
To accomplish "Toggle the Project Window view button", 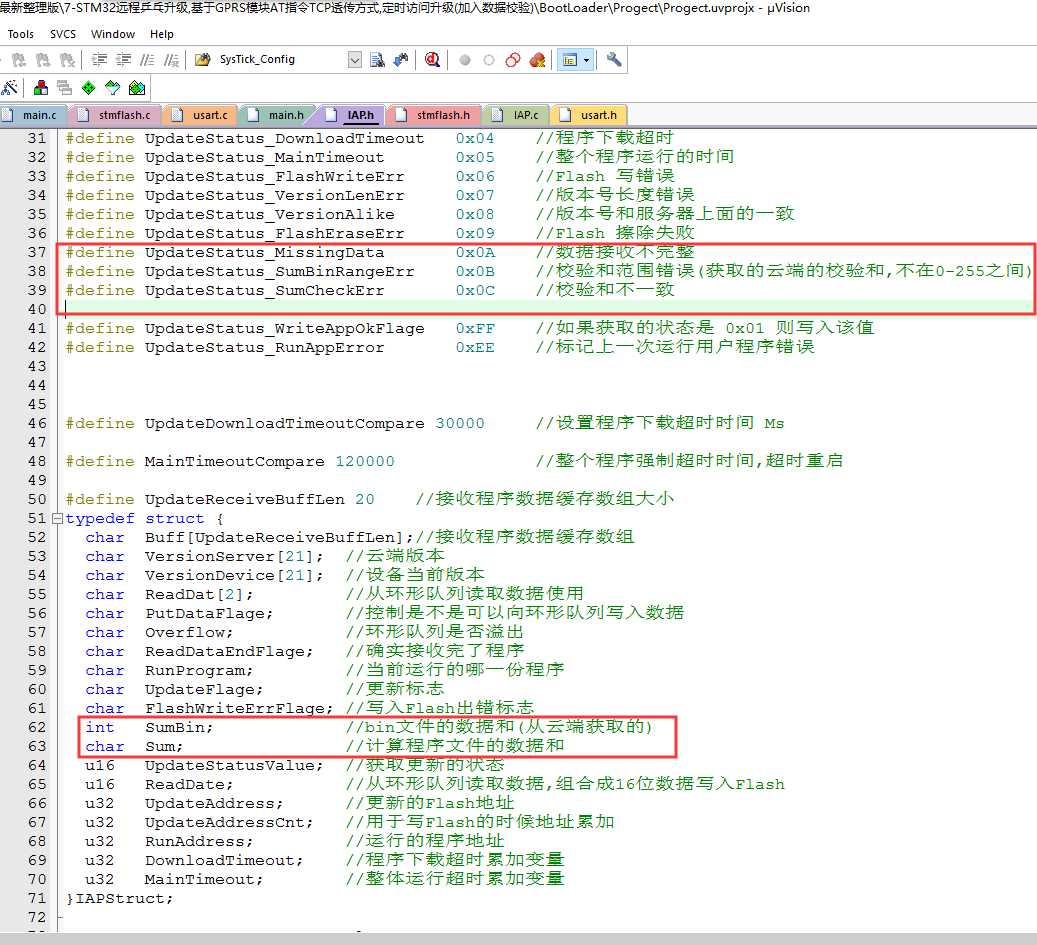I will point(569,60).
